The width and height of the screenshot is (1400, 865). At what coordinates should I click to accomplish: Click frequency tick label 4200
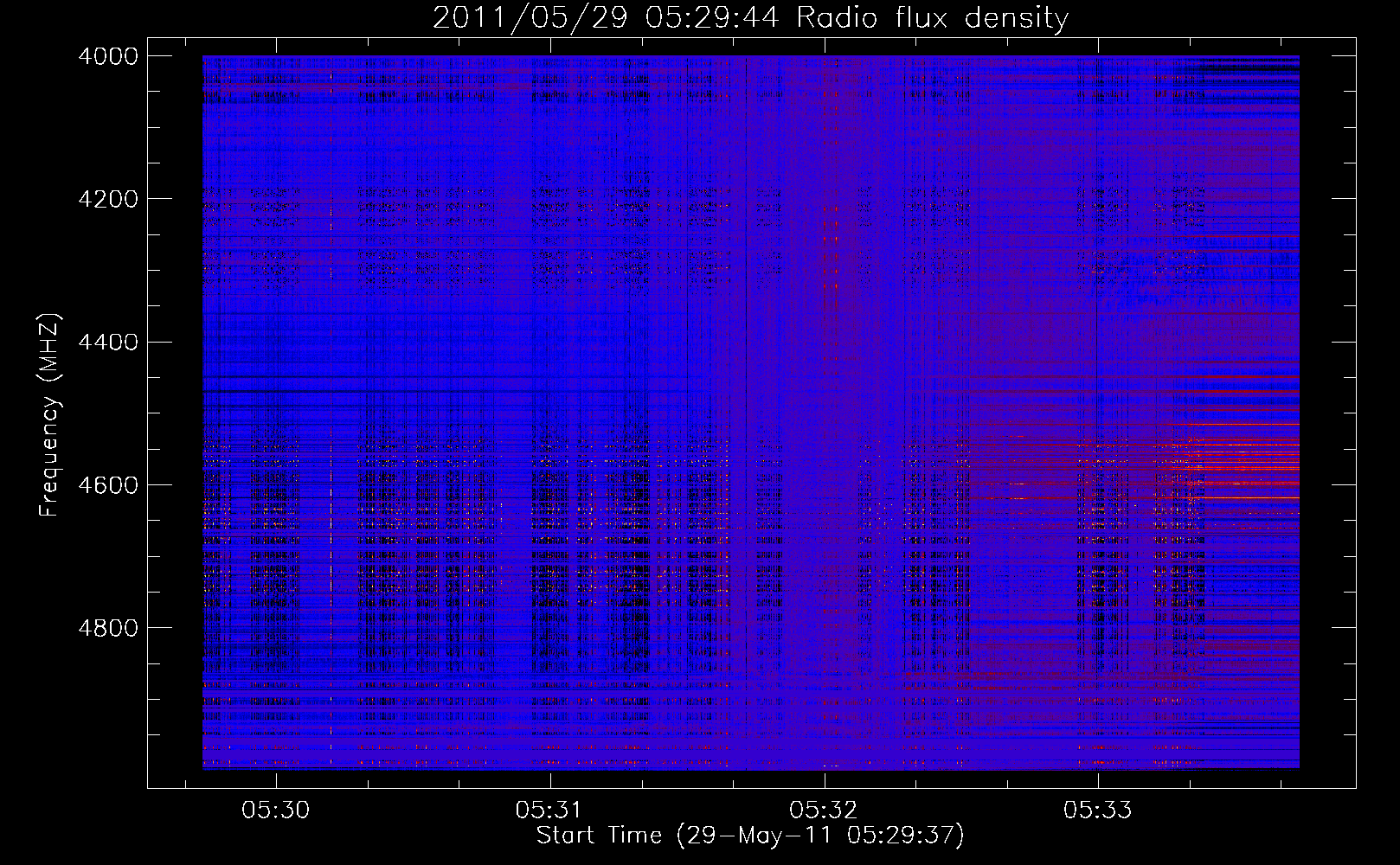tap(108, 199)
